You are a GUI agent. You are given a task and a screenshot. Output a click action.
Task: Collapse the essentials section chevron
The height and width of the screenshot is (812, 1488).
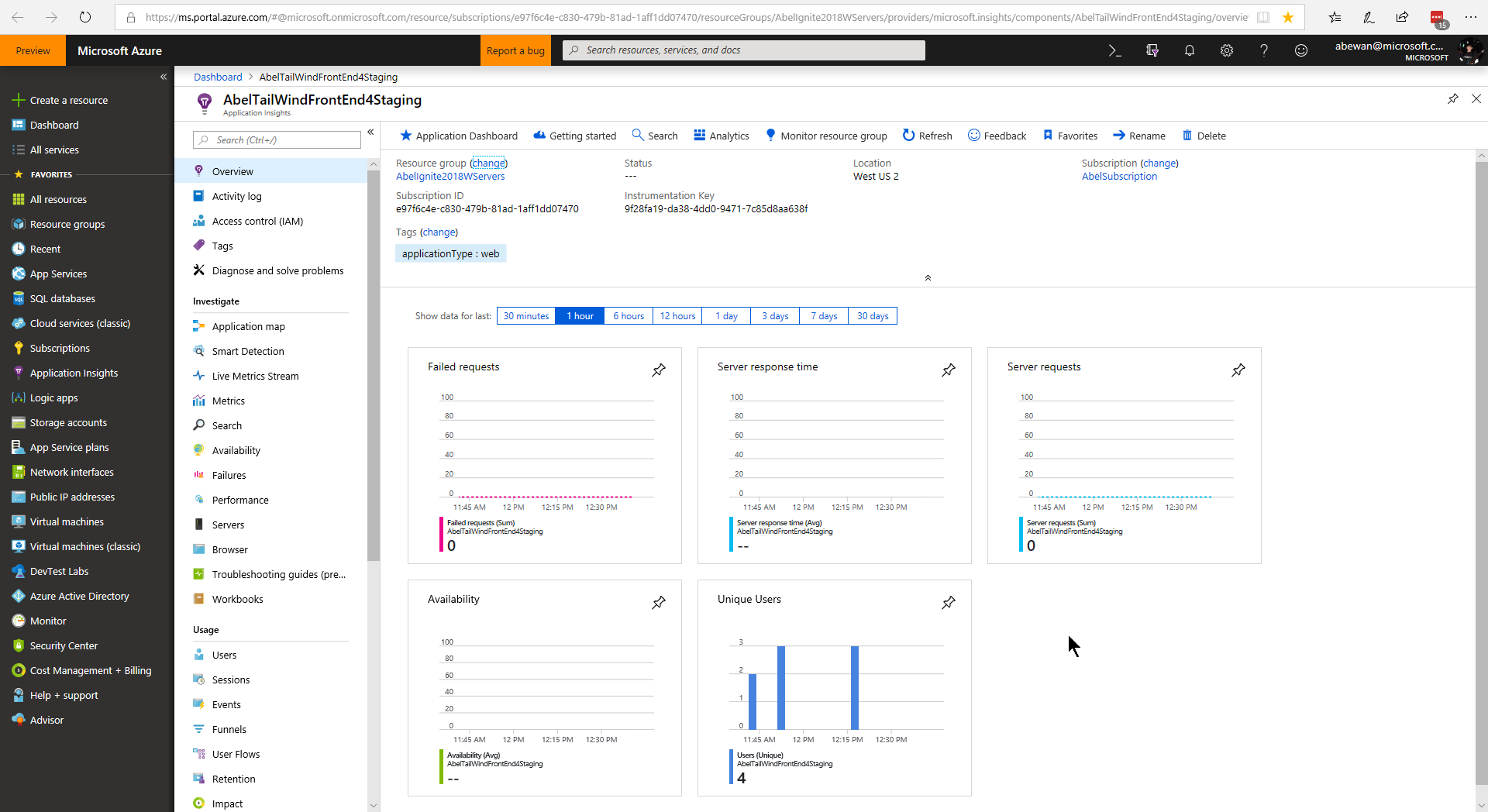(x=928, y=277)
